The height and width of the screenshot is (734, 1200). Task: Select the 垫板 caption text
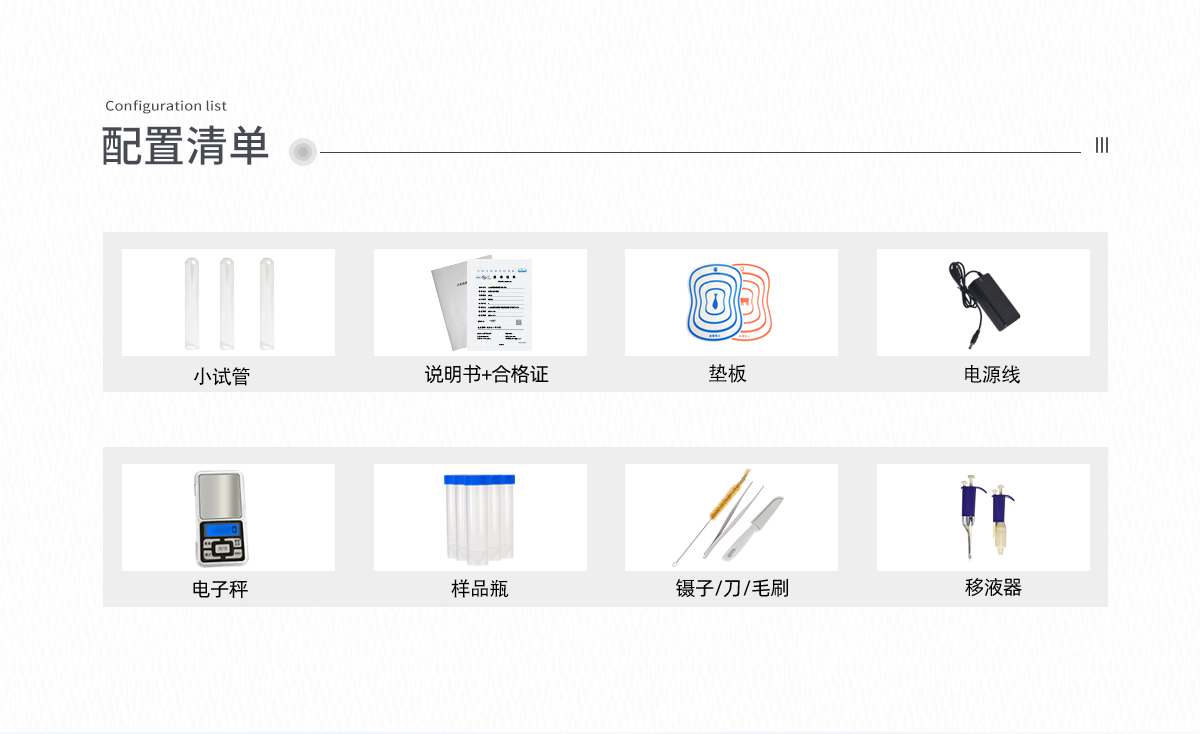[728, 374]
